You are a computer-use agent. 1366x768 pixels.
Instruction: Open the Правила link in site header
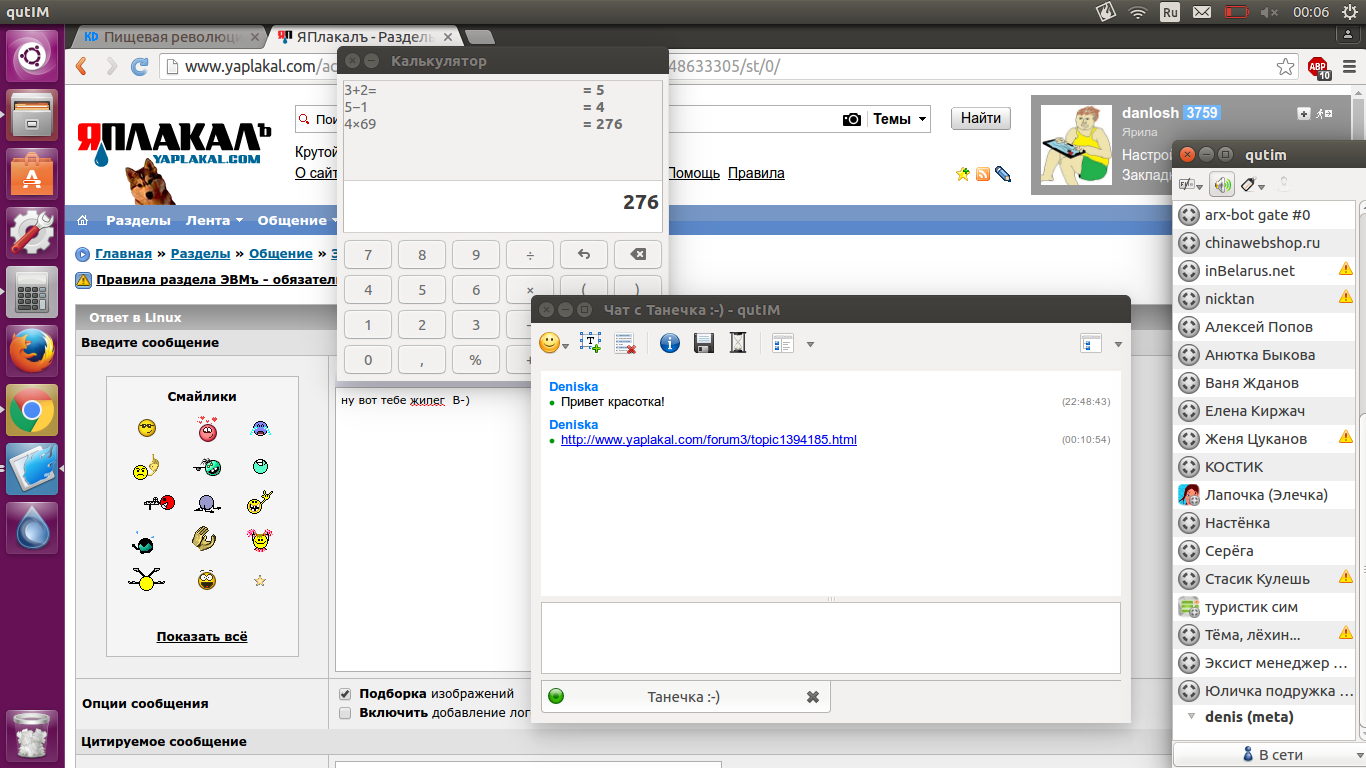[x=756, y=173]
